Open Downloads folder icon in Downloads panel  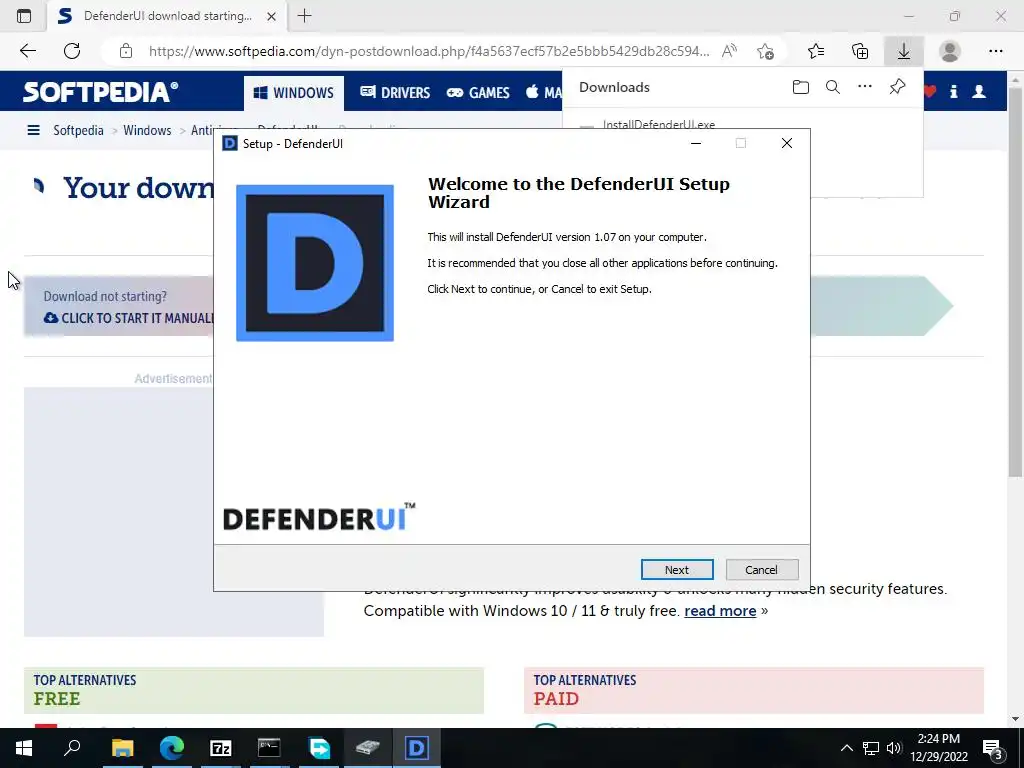(x=801, y=87)
